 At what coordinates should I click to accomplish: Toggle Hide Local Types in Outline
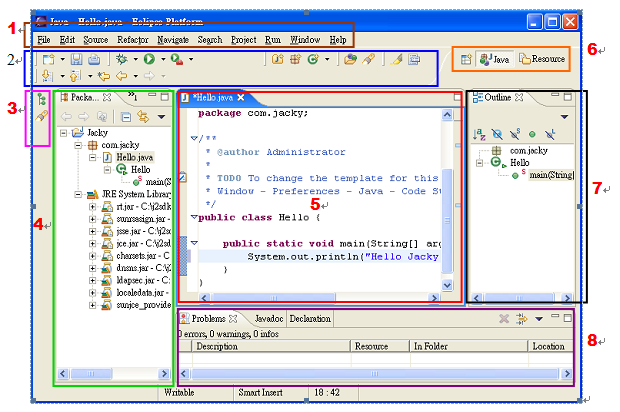[x=550, y=134]
